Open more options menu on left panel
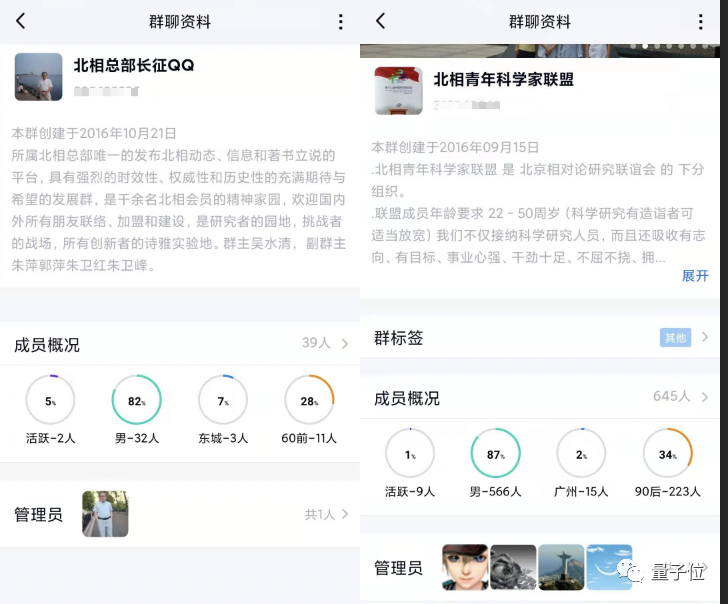 pos(340,21)
